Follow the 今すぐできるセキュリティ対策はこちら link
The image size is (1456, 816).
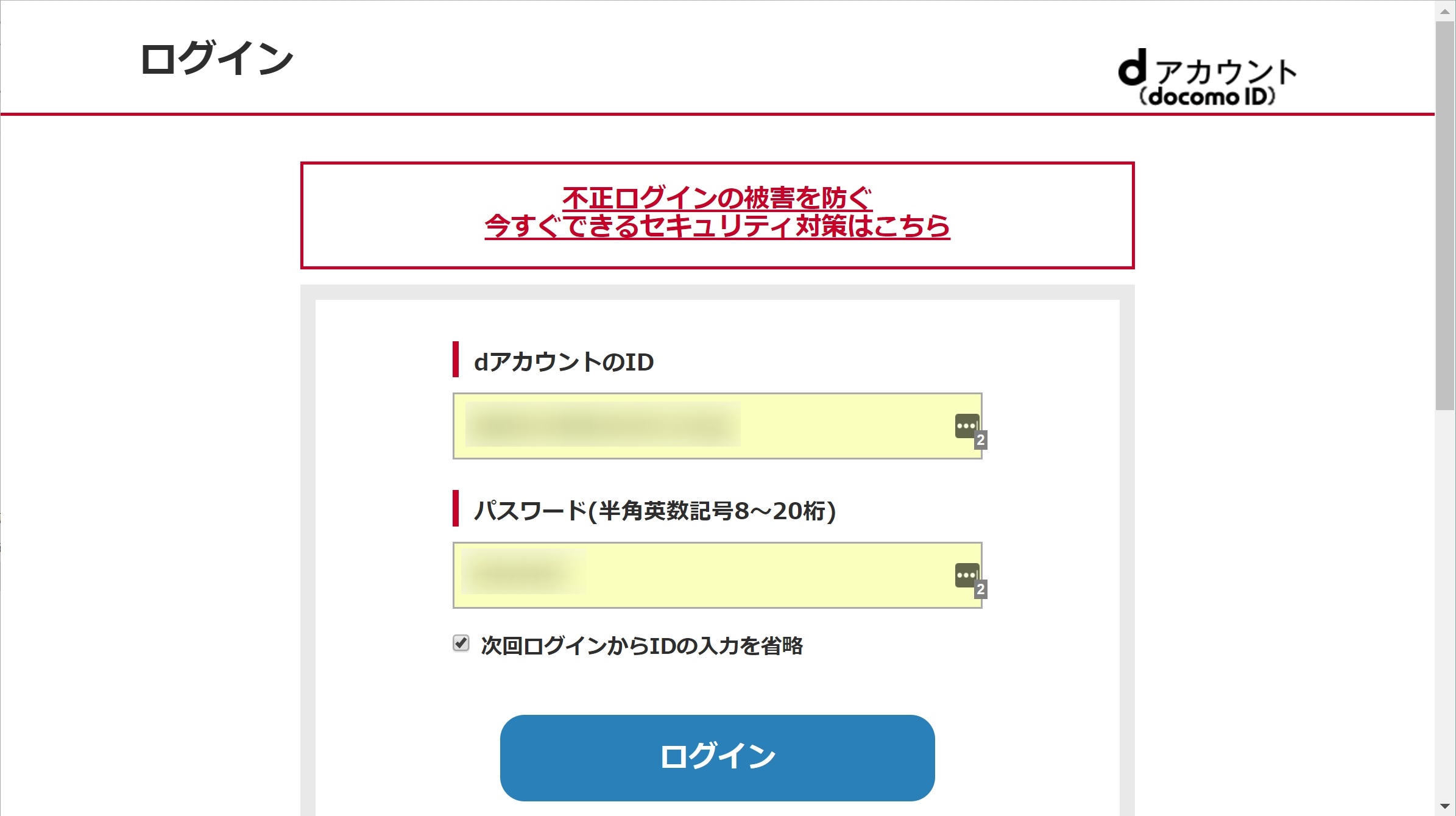click(717, 226)
